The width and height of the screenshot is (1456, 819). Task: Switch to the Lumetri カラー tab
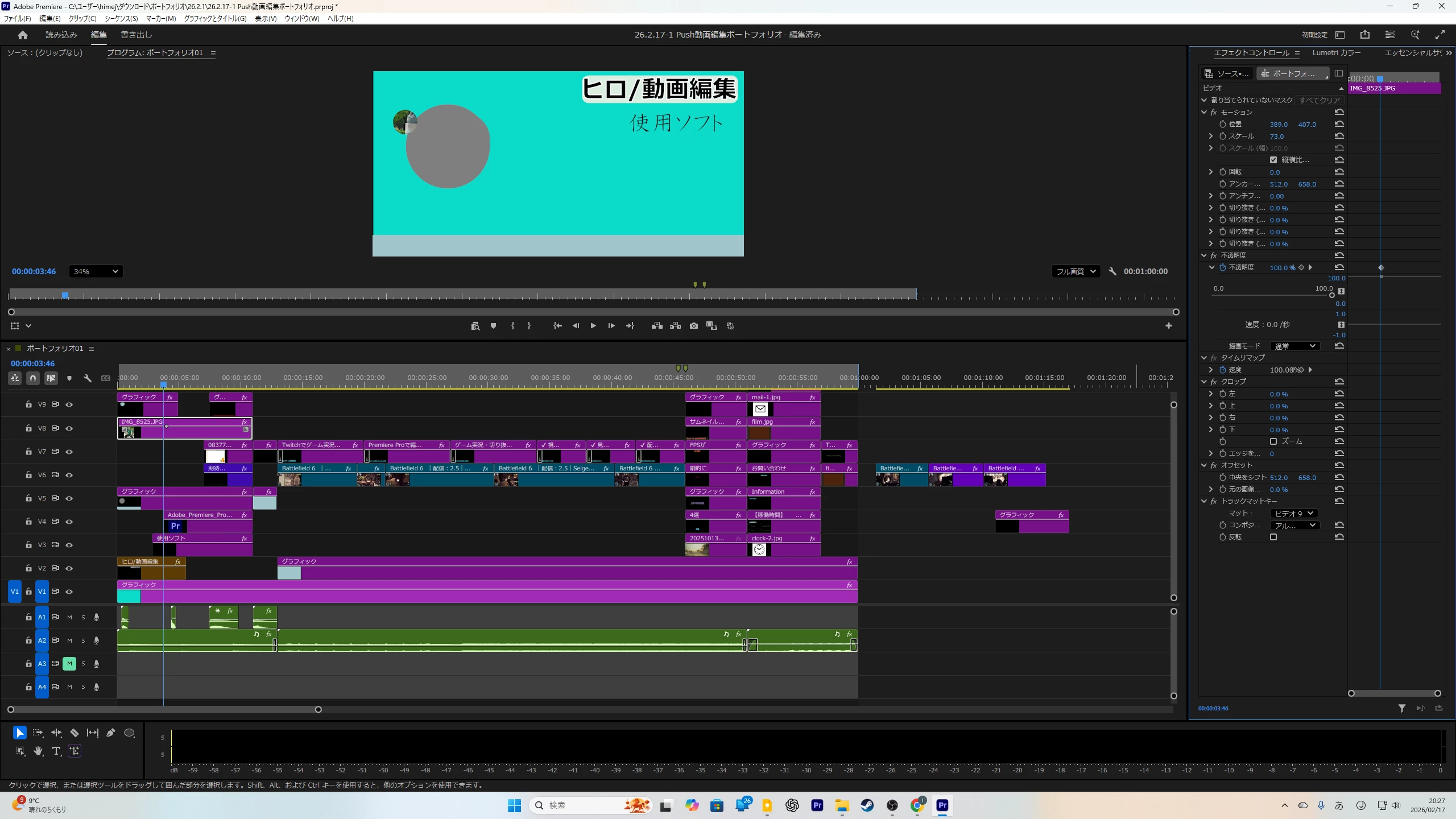coord(1336,52)
